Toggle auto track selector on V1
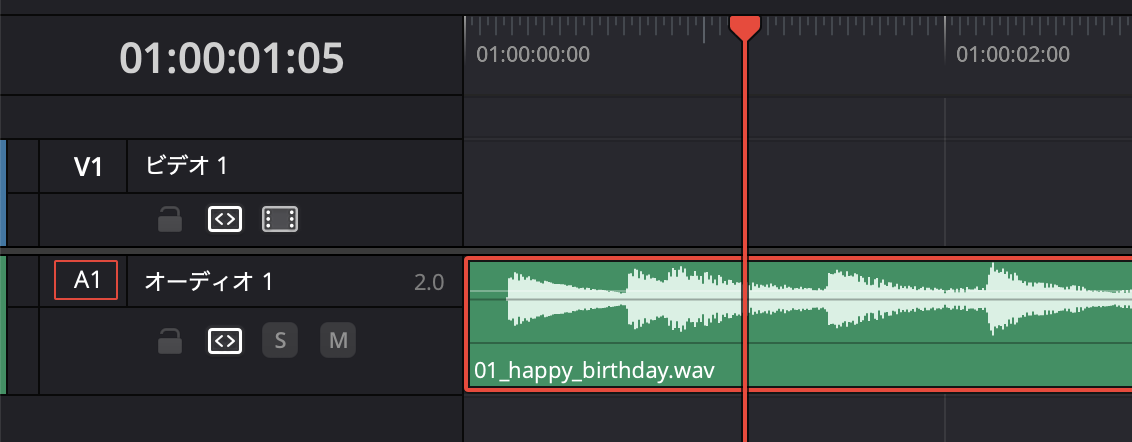The width and height of the screenshot is (1132, 442). (225, 219)
